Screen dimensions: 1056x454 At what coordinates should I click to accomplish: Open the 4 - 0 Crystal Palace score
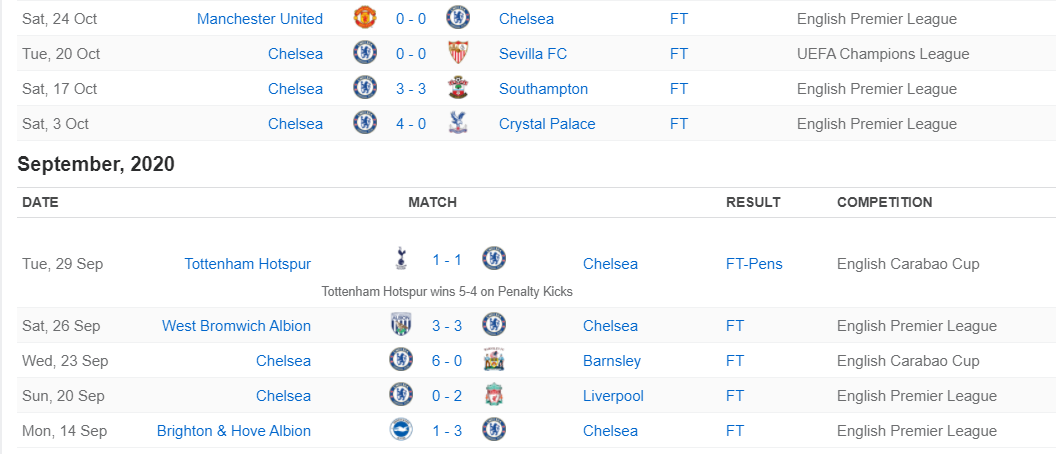pyautogui.click(x=411, y=124)
